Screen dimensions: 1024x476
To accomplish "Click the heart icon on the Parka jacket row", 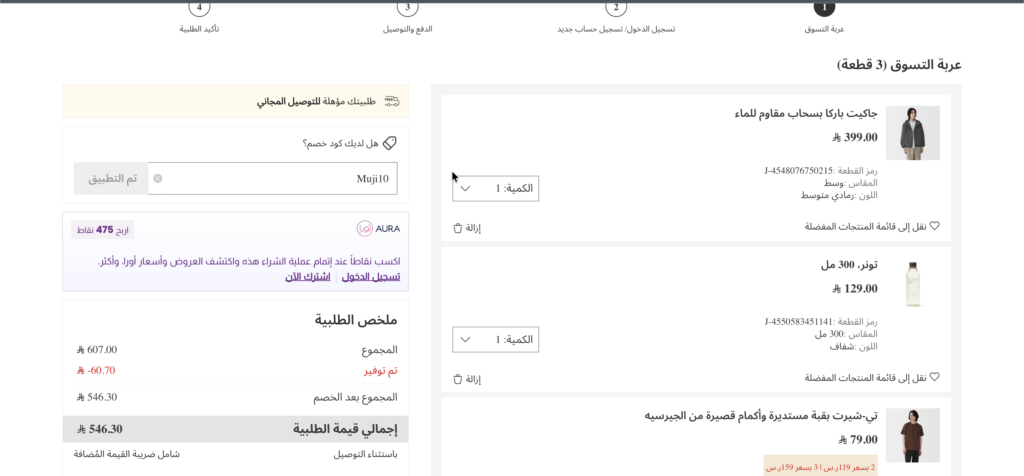I will [x=935, y=226].
